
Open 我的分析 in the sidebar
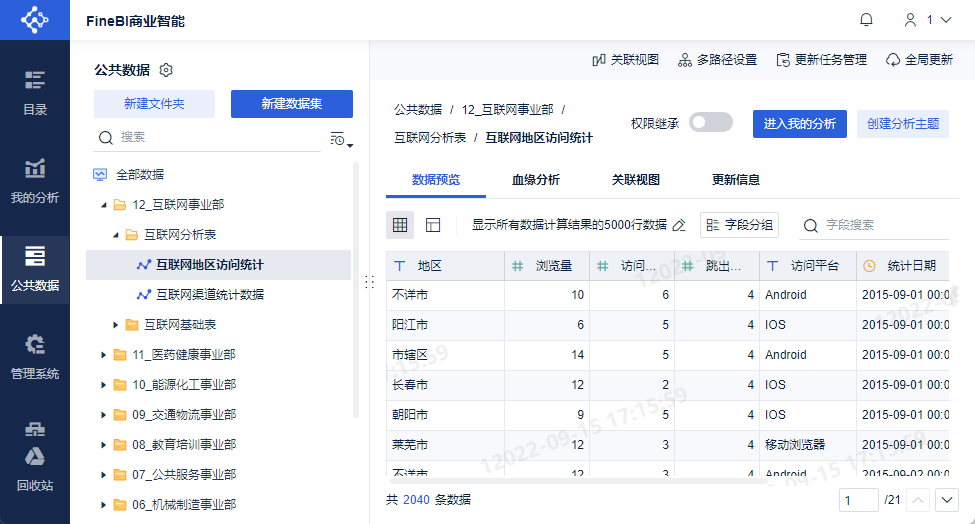[35, 182]
